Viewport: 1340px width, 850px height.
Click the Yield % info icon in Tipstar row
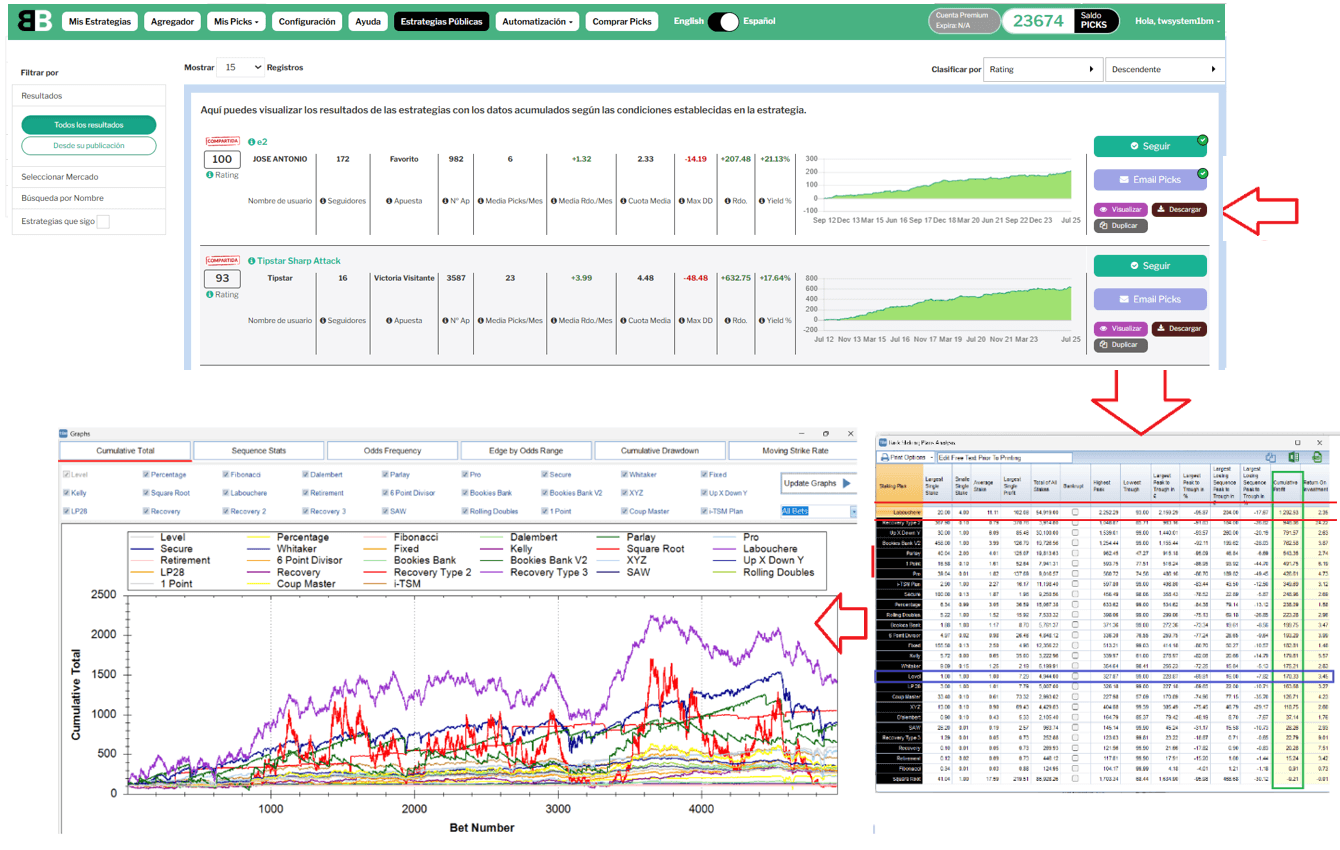[764, 321]
